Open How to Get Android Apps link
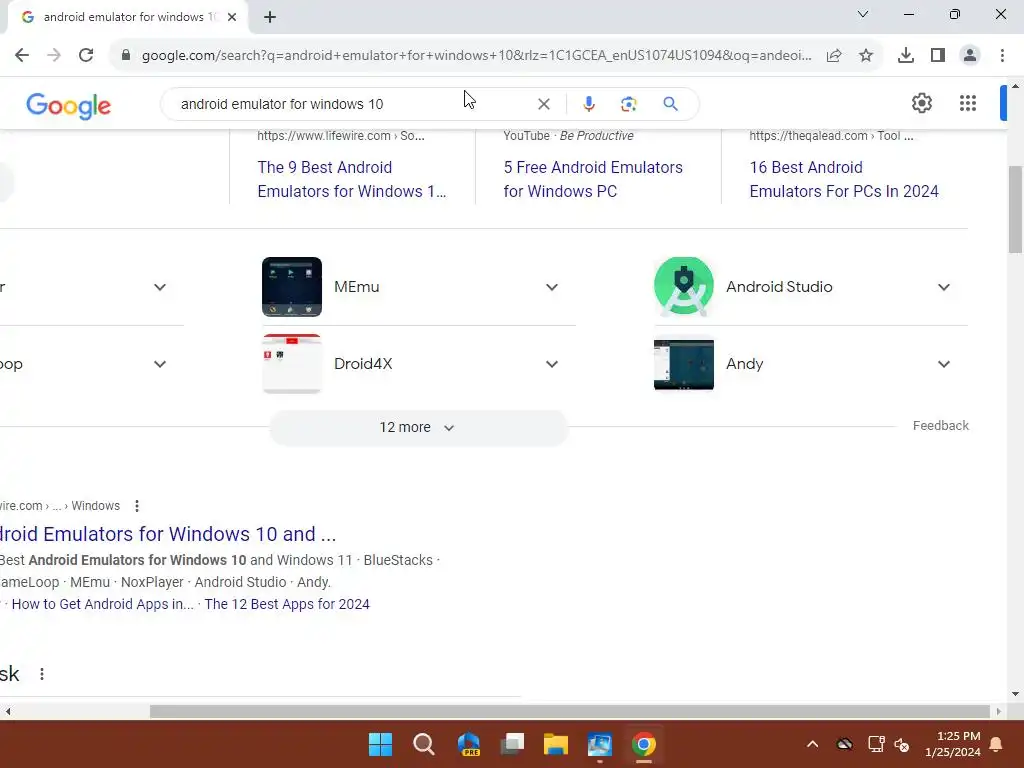 pos(103,604)
